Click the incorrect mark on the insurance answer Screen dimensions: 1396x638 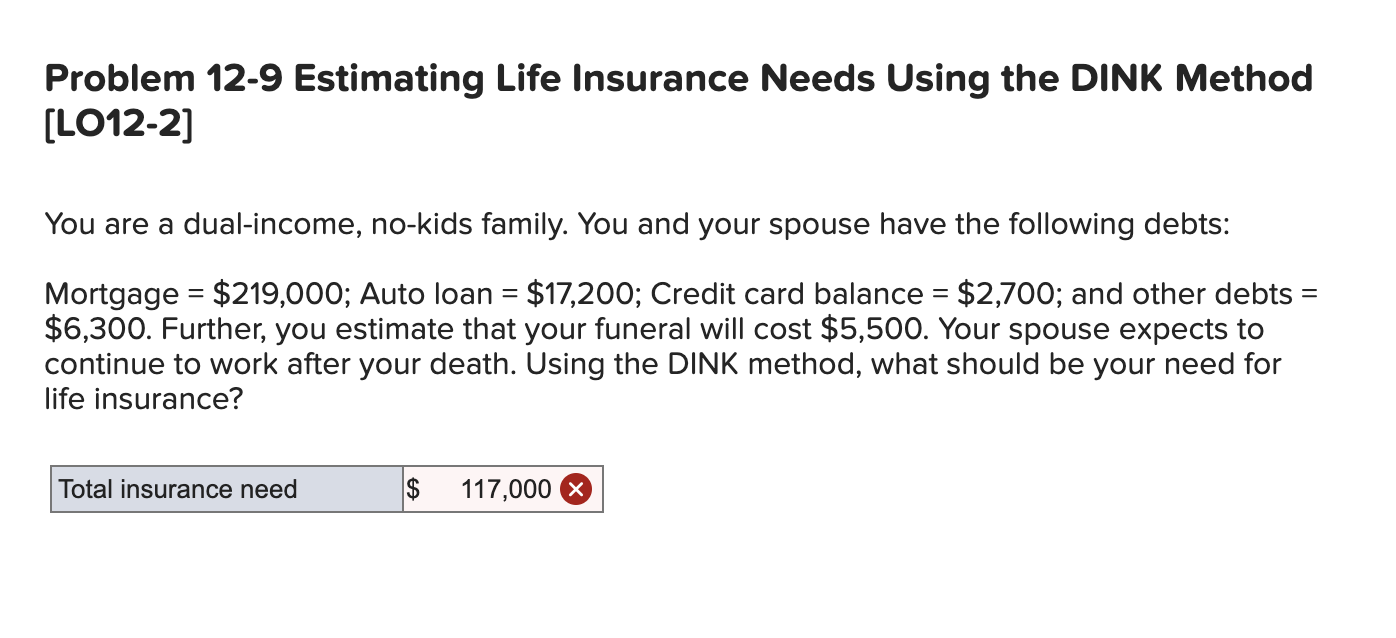pos(578,489)
